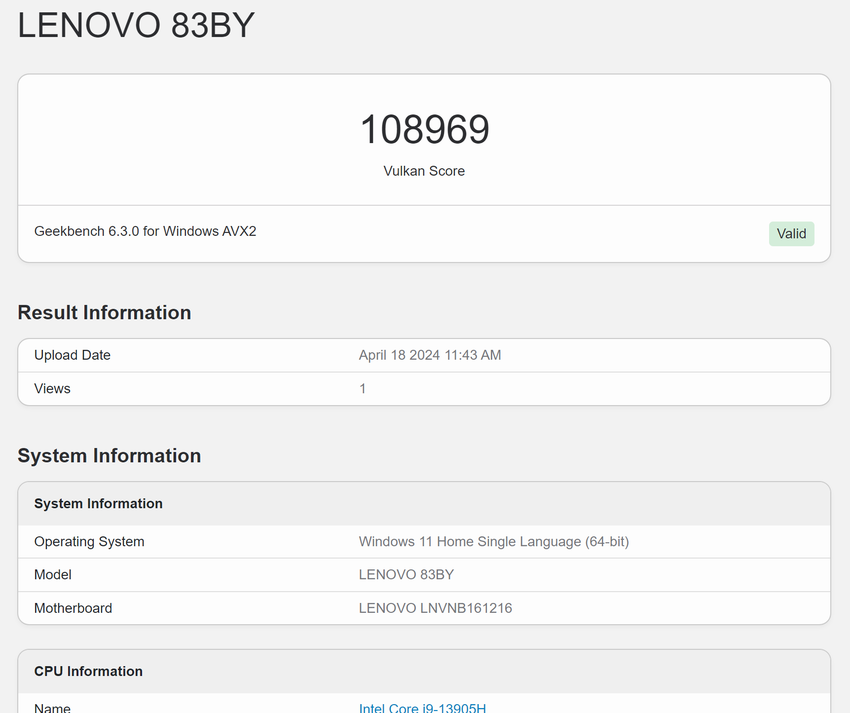
Task: Click the green Valid badge
Action: point(791,234)
